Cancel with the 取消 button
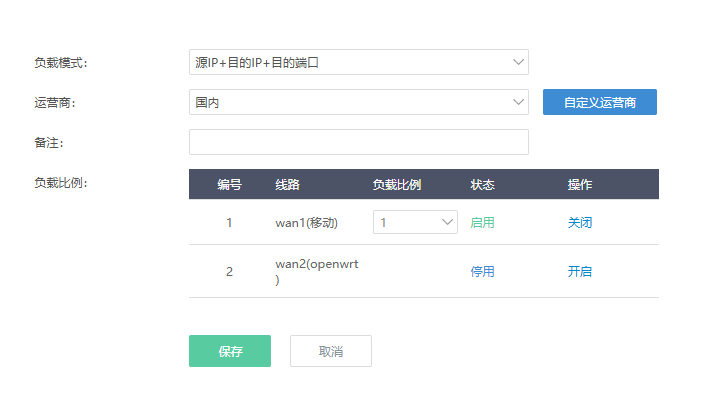 point(331,351)
